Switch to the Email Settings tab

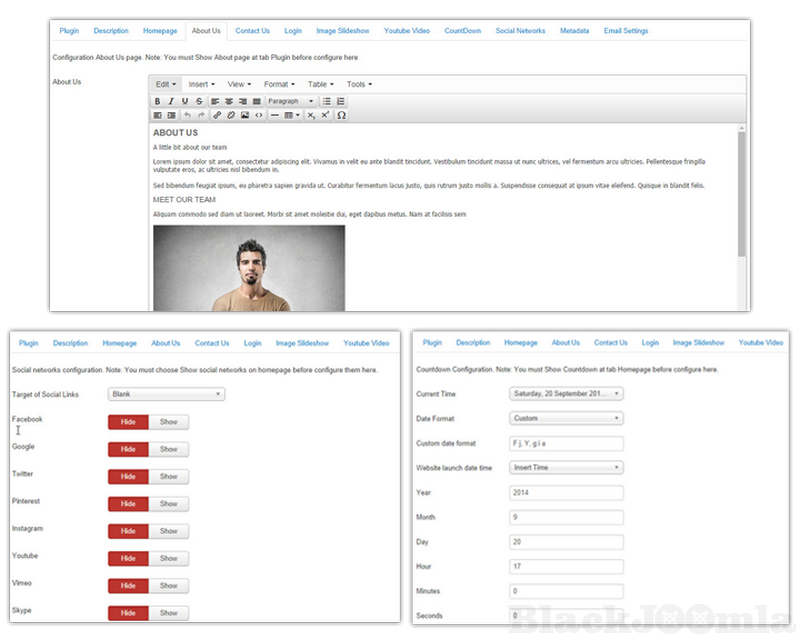pos(626,31)
